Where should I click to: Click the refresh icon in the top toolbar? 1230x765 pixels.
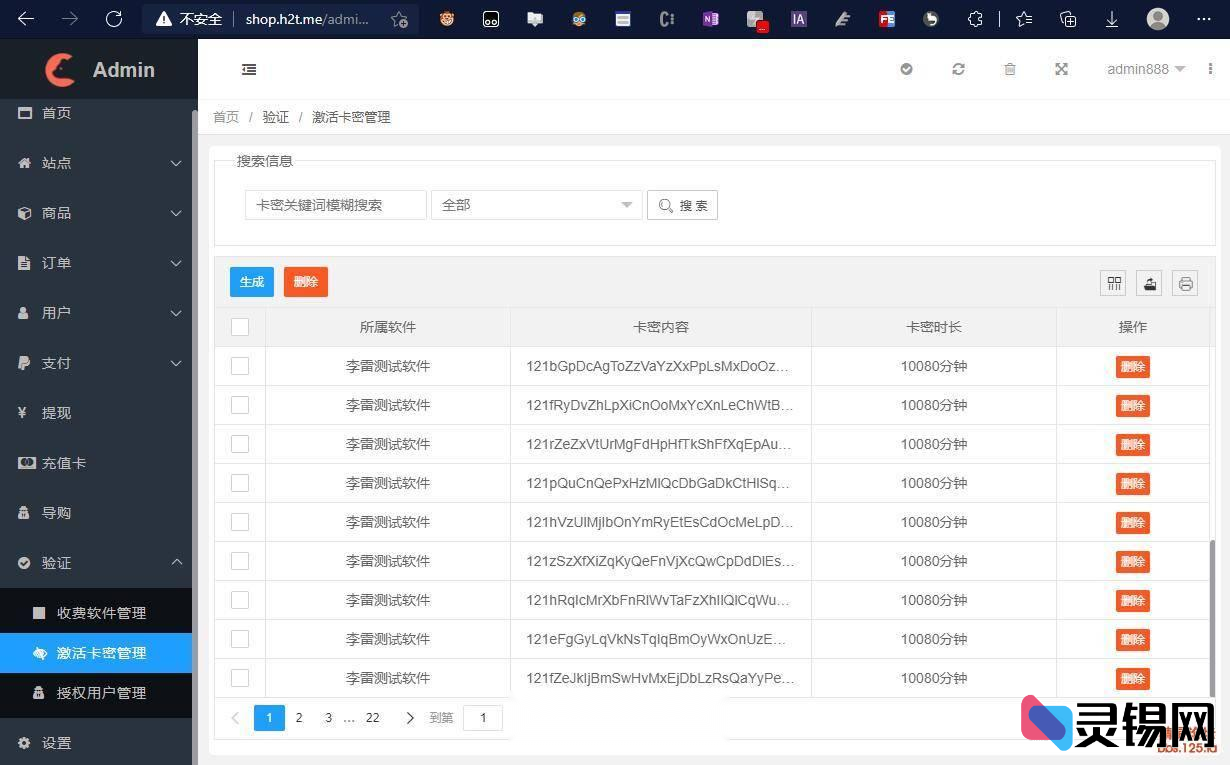(x=958, y=69)
